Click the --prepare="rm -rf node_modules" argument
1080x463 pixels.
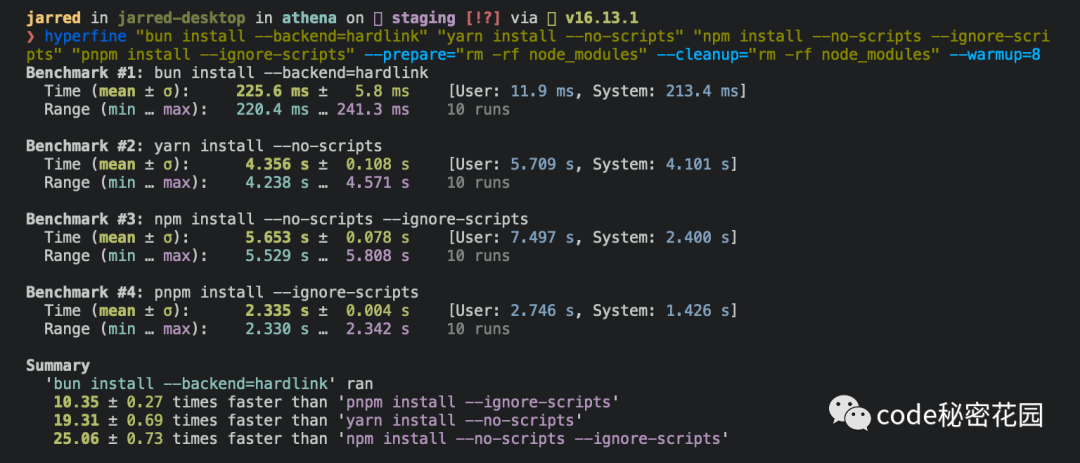506,54
